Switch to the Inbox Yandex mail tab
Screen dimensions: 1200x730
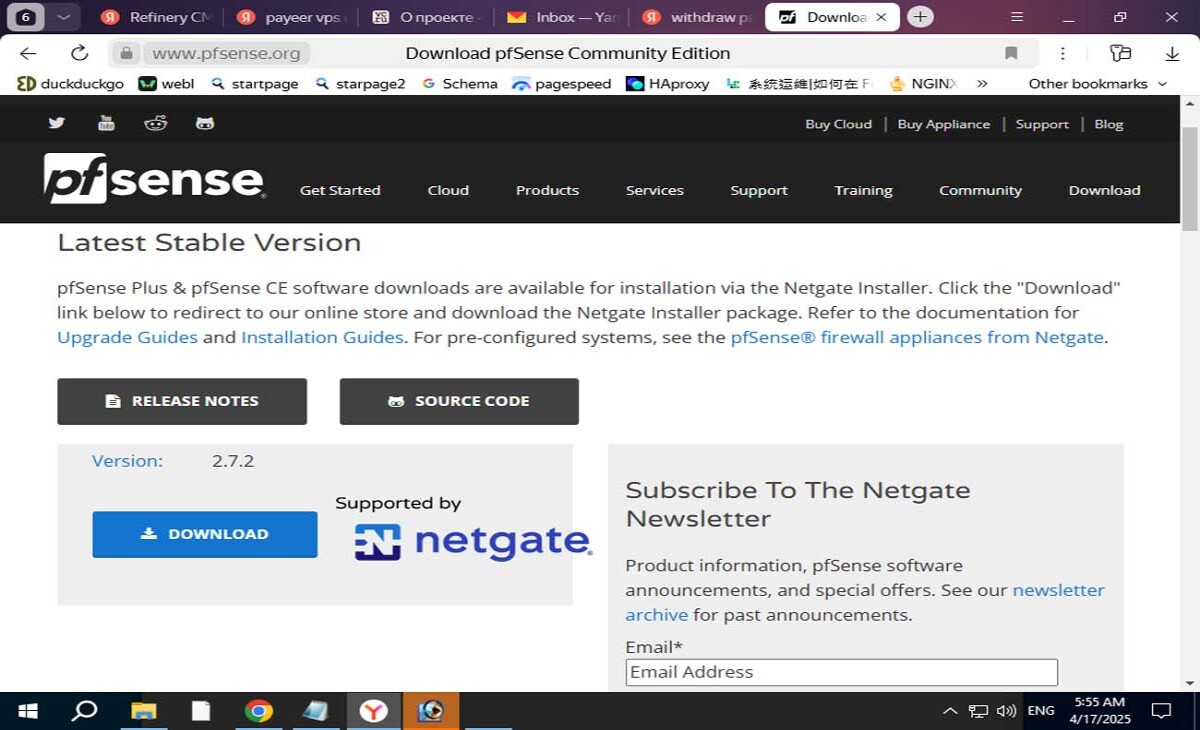click(x=563, y=17)
